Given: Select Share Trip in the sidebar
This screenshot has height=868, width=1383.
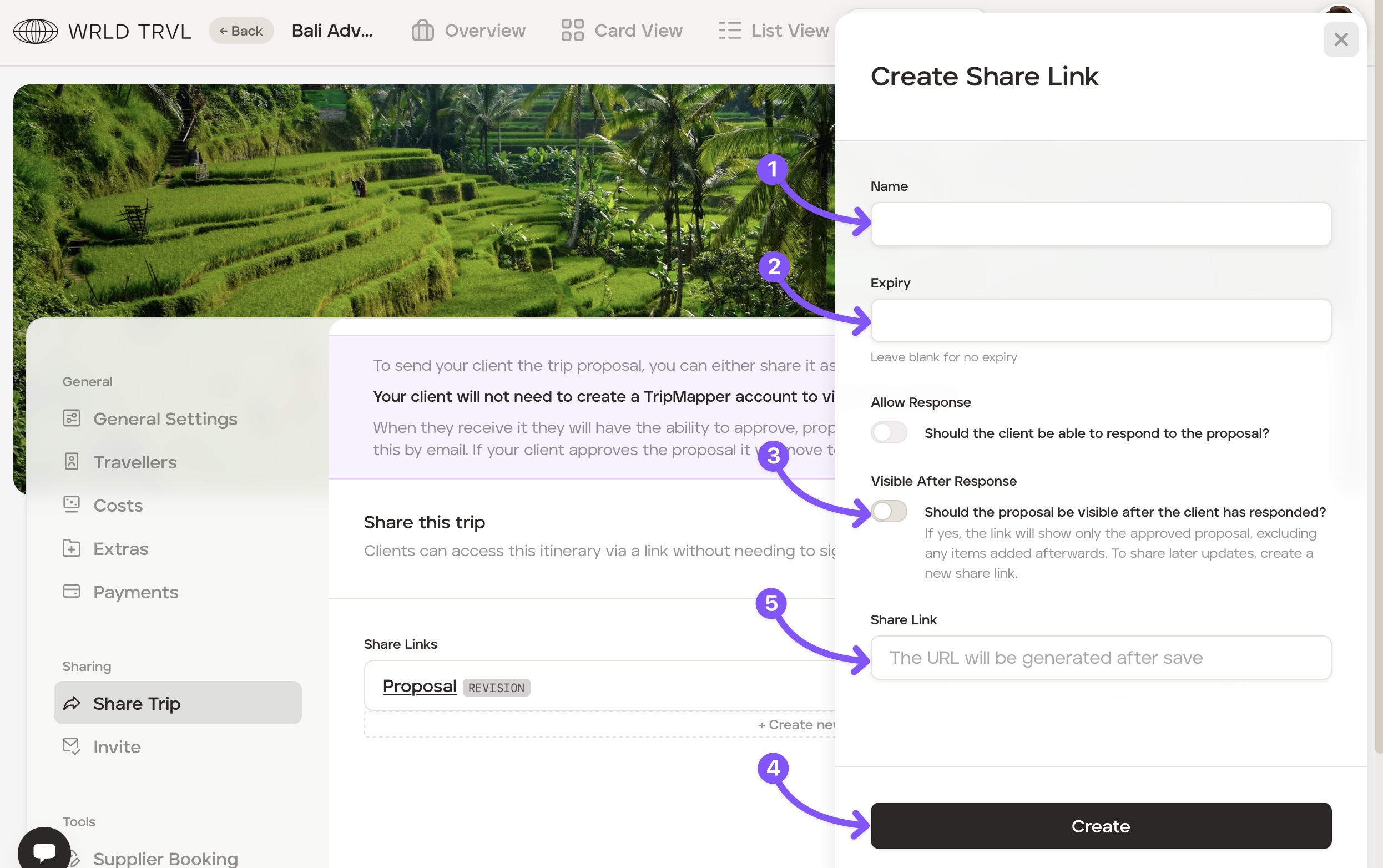Looking at the screenshot, I should (x=178, y=703).
